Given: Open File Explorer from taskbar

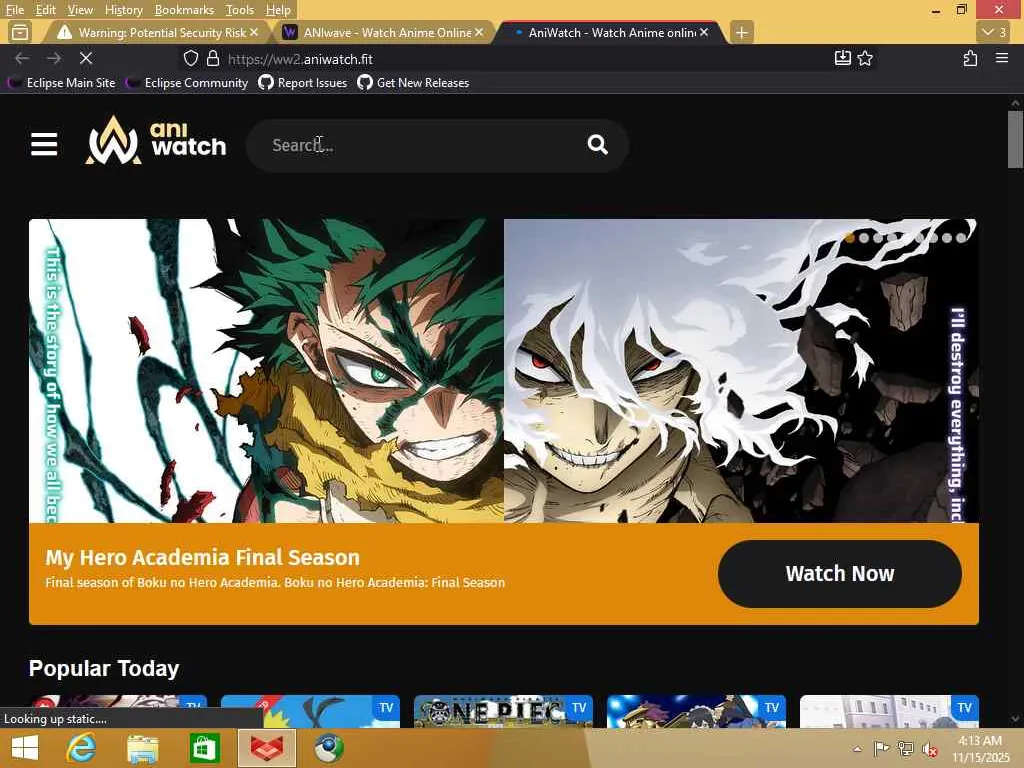Looking at the screenshot, I should pyautogui.click(x=143, y=748).
